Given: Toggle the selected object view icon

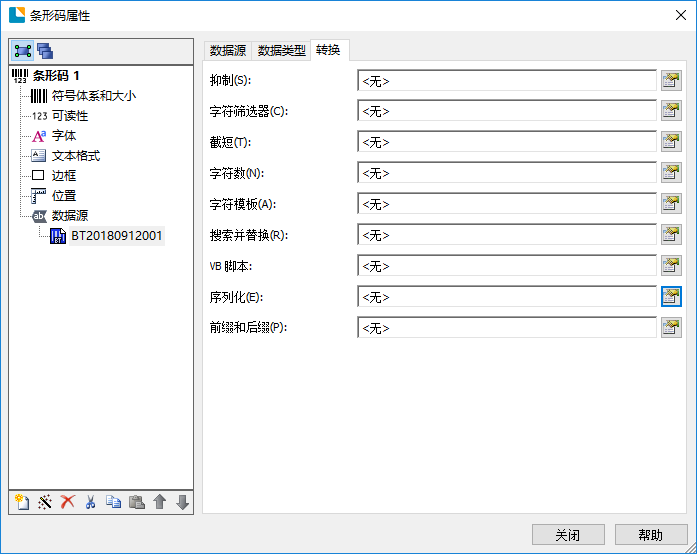Looking at the screenshot, I should 22,51.
